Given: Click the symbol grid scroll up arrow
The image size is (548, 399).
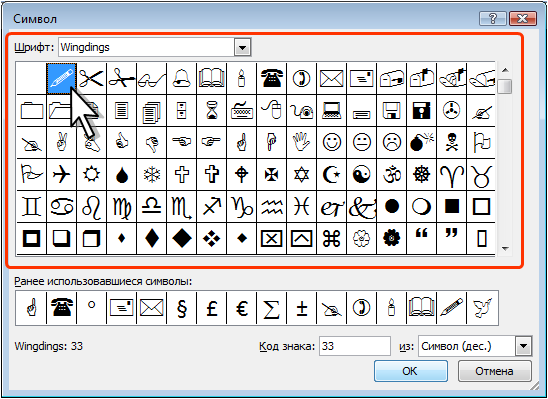Looking at the screenshot, I should click(x=505, y=70).
